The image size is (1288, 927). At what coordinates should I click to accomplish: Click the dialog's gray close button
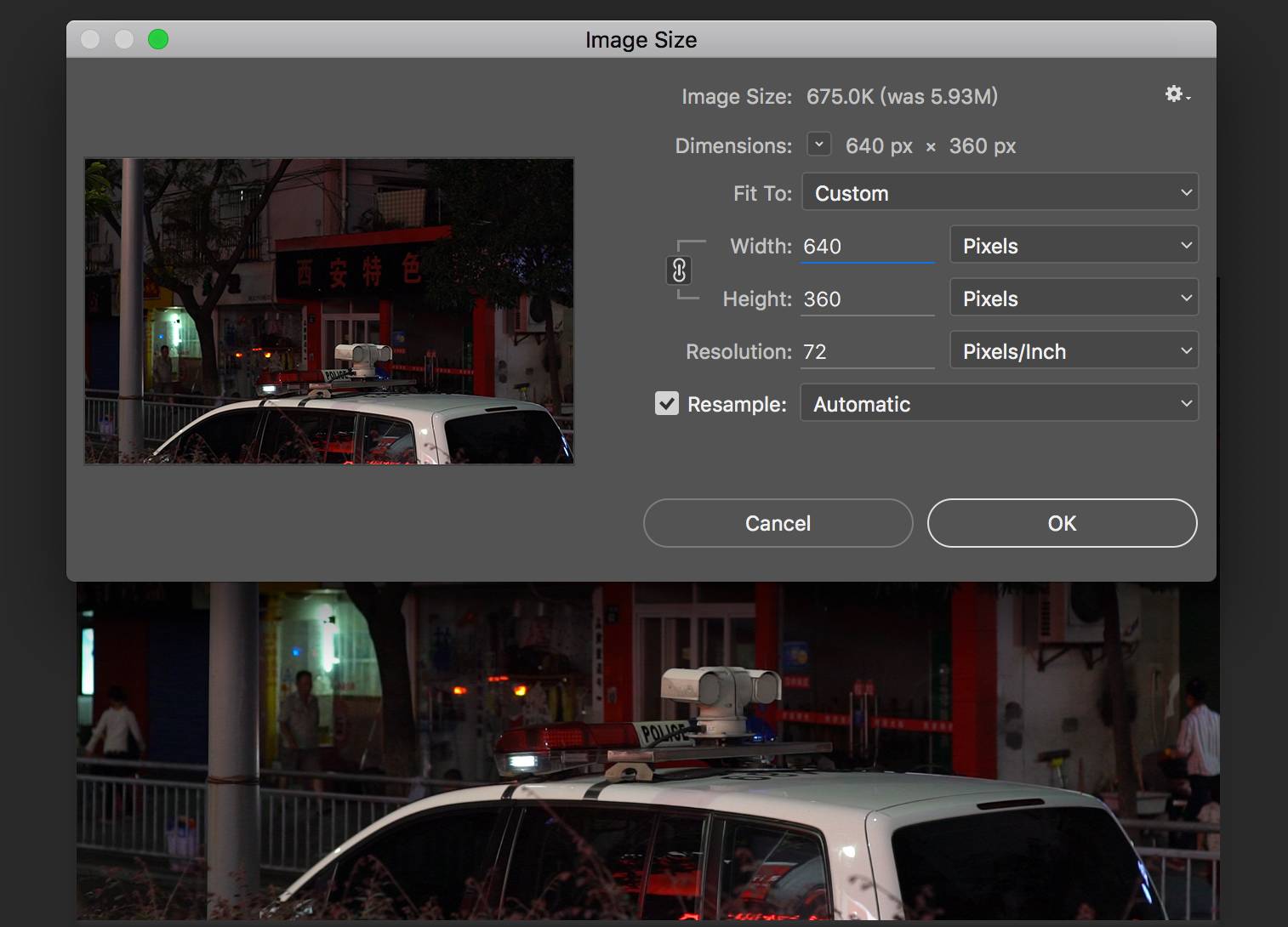click(90, 39)
